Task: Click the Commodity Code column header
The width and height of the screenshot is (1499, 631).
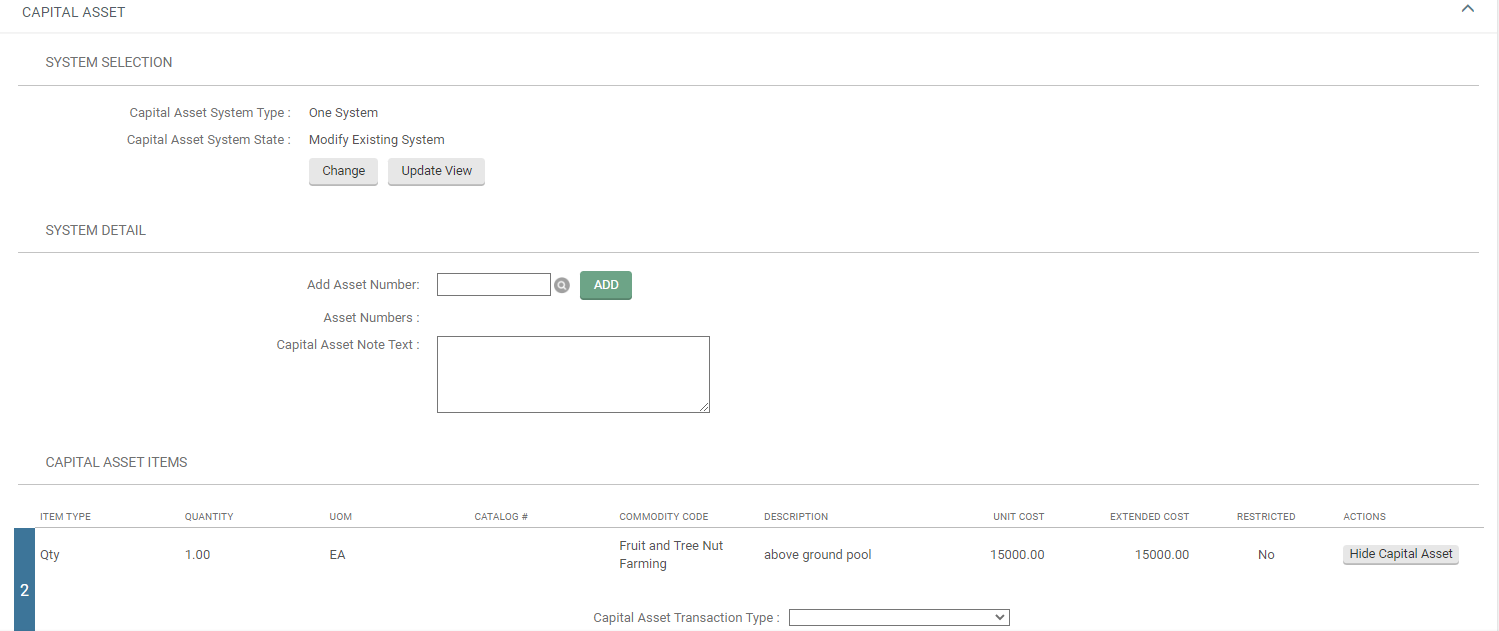Action: (663, 517)
